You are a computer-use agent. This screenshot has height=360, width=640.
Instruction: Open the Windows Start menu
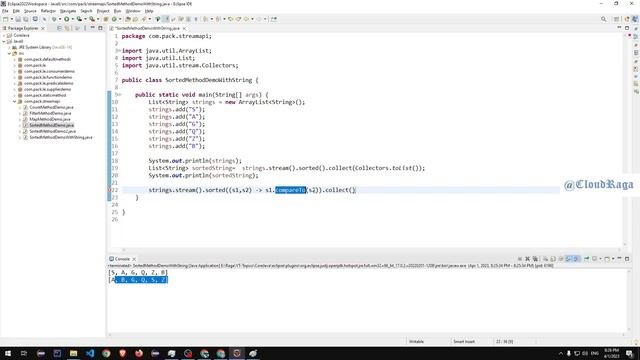(x=8, y=353)
